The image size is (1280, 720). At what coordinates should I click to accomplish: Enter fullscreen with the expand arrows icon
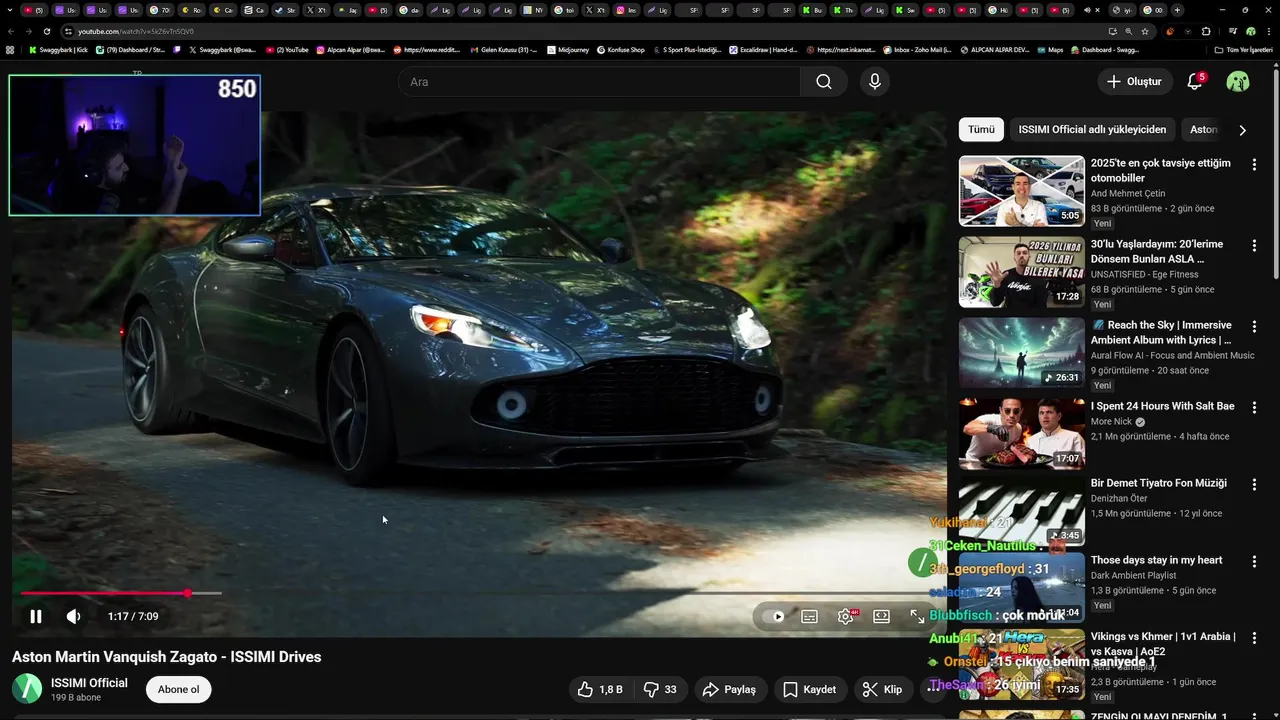917,617
